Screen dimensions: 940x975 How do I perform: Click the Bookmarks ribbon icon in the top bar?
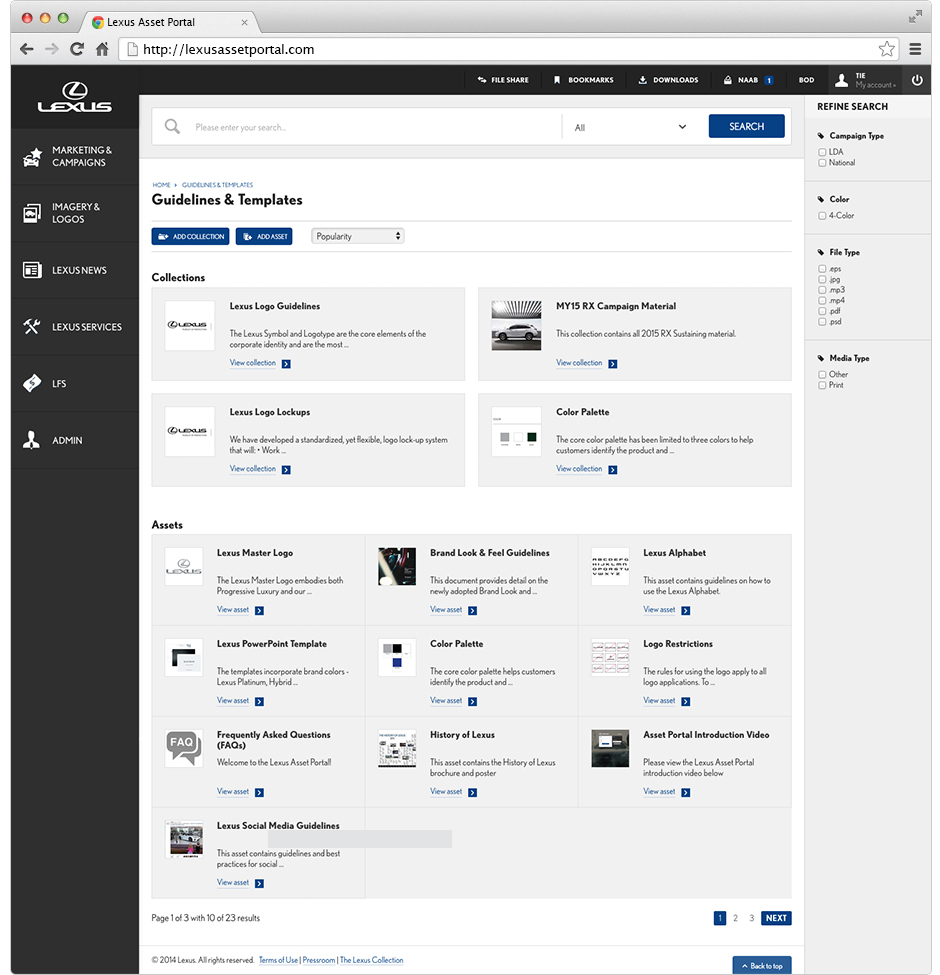[x=557, y=80]
